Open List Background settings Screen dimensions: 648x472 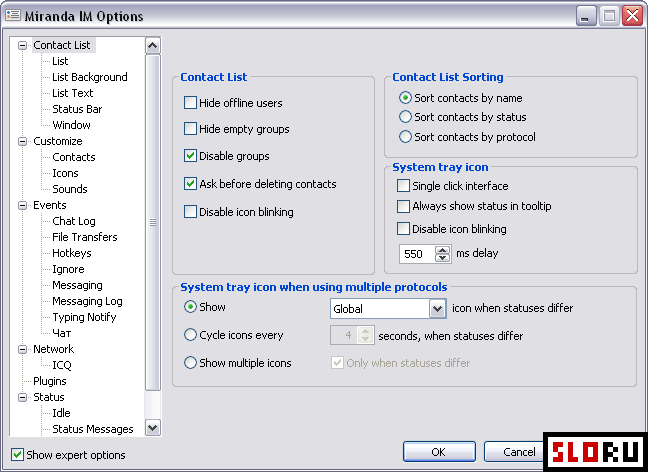(x=90, y=77)
